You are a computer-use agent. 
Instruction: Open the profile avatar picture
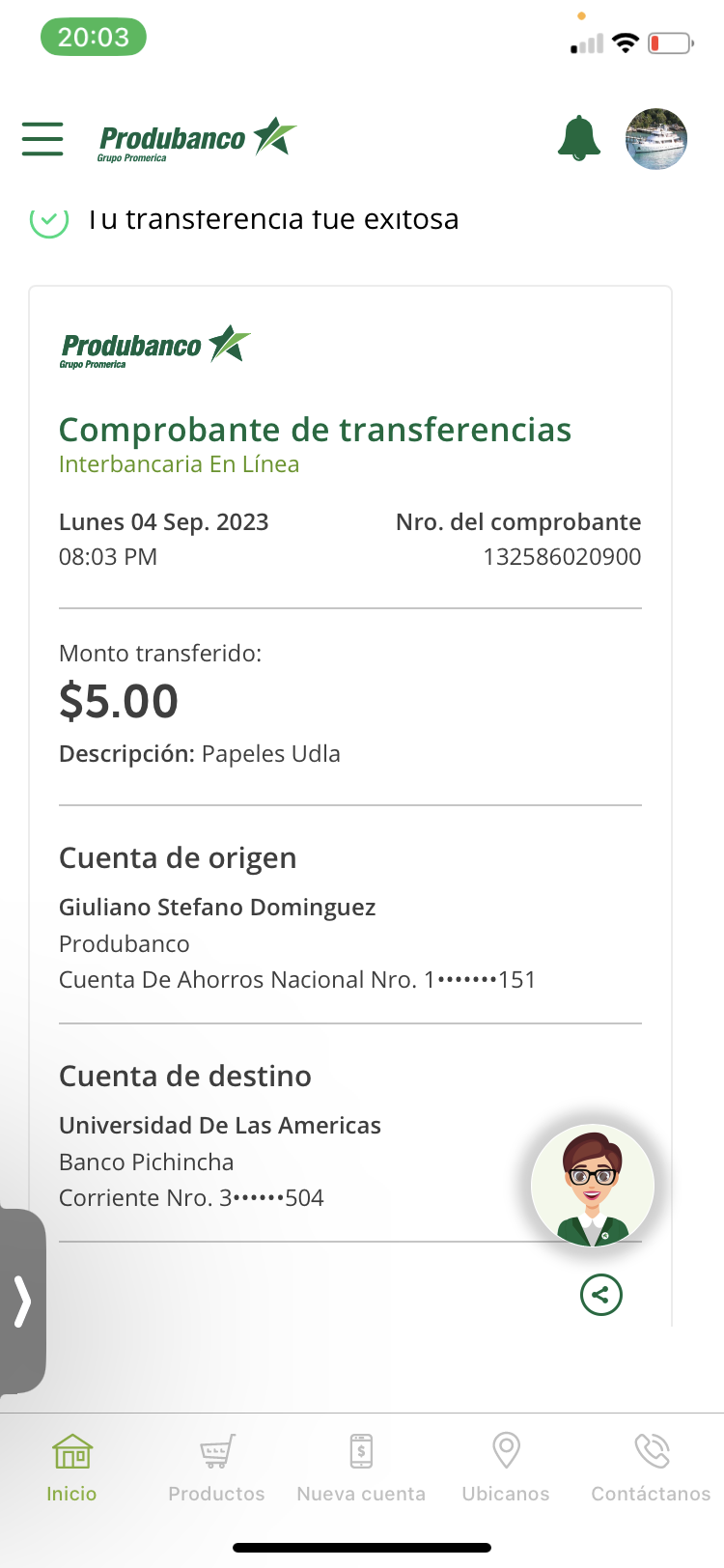[656, 139]
